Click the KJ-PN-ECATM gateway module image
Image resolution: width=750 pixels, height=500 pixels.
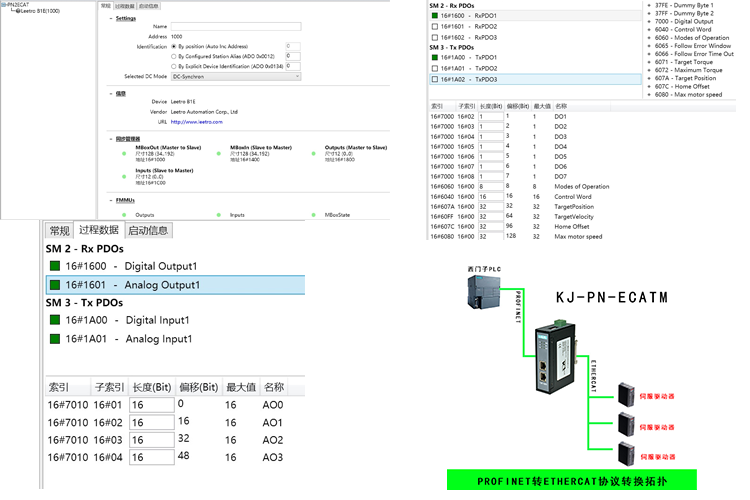coord(558,356)
